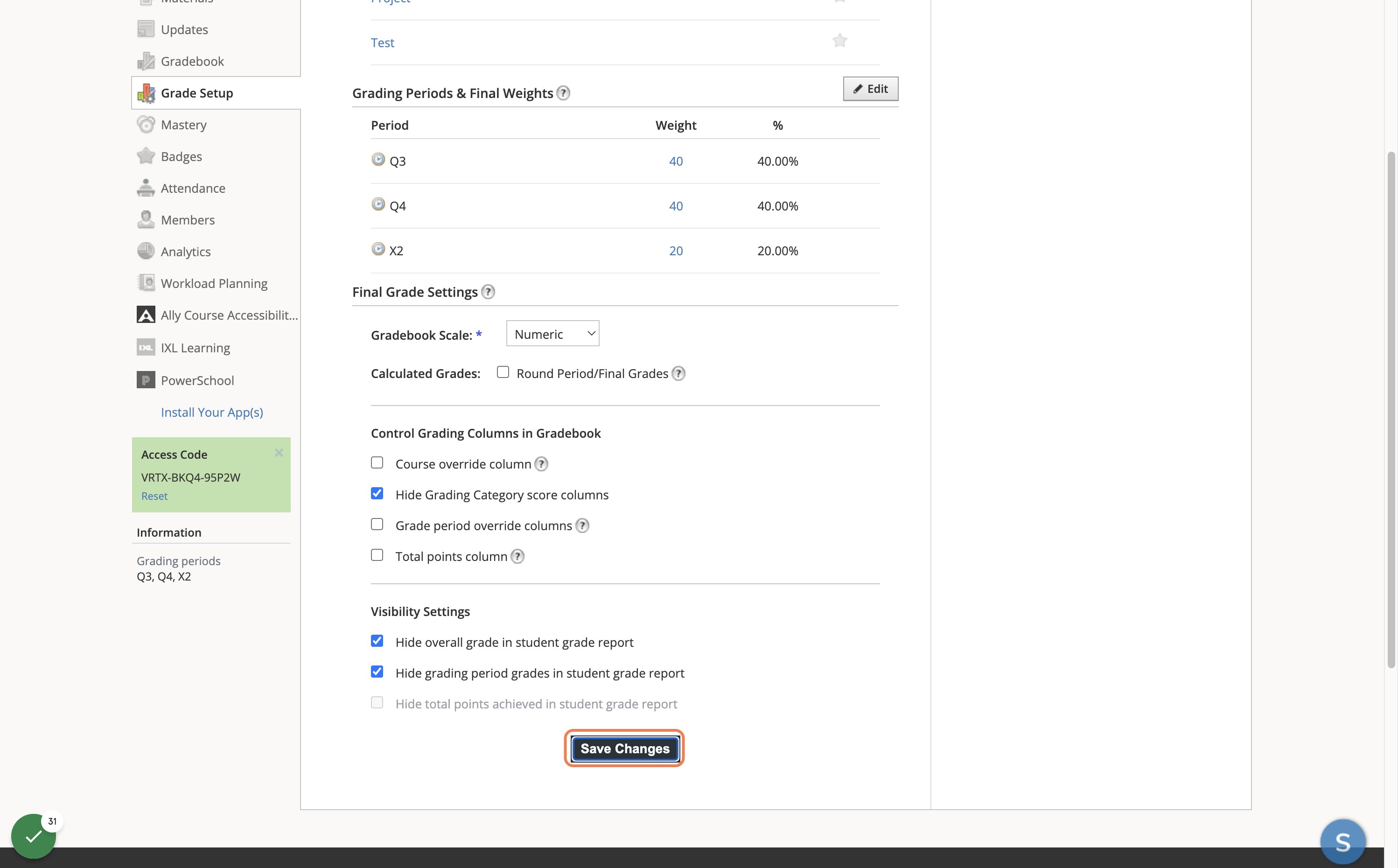Open Mastery sidebar icon
The width and height of the screenshot is (1398, 868).
coord(146,125)
